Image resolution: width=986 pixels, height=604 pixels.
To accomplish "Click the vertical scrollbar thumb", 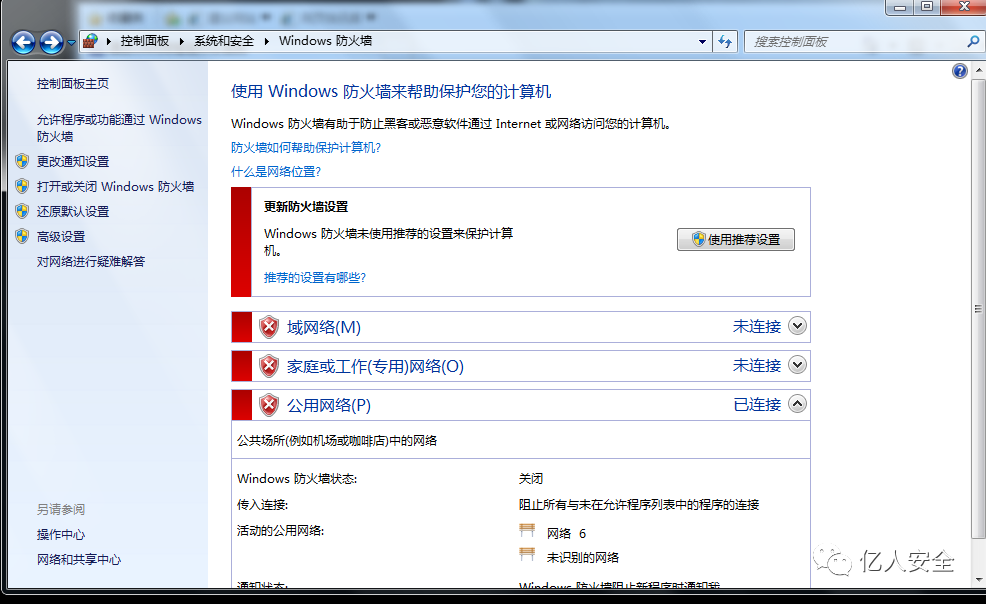I will tap(978, 309).
